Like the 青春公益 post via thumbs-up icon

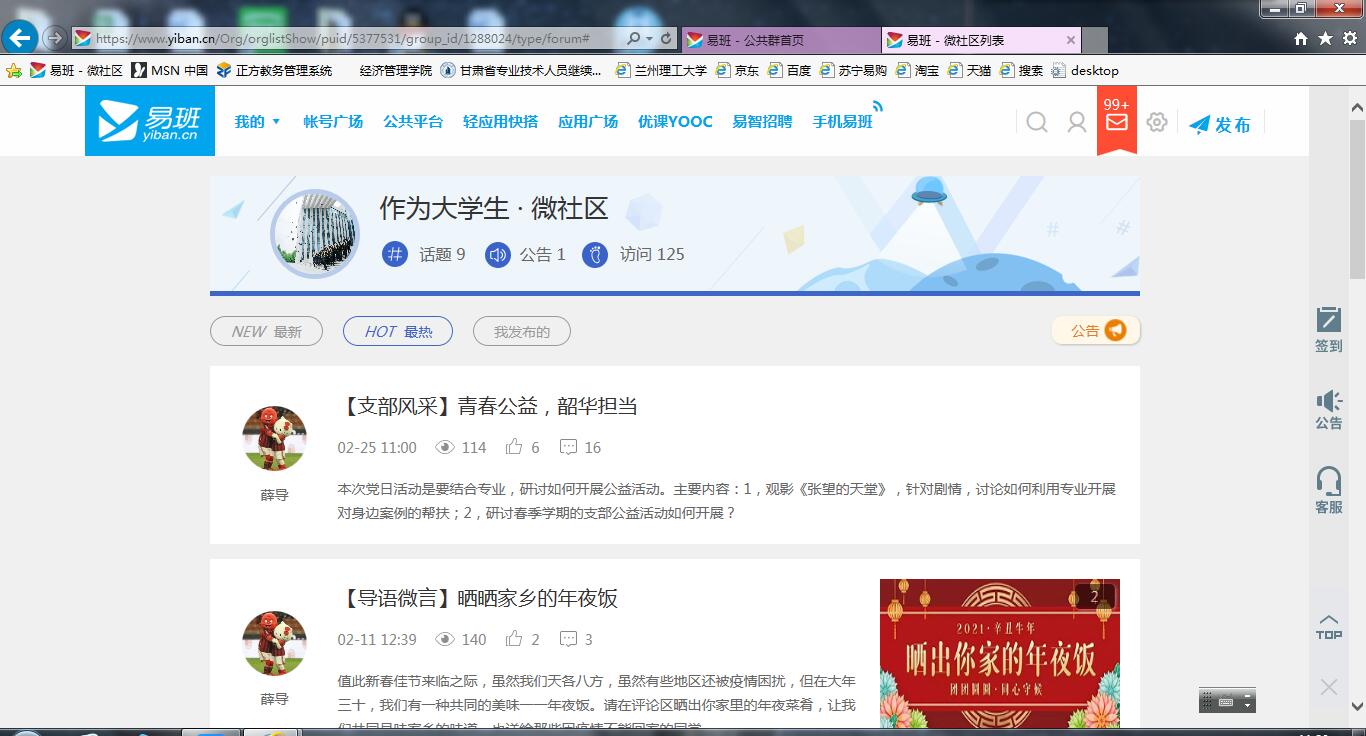point(515,447)
